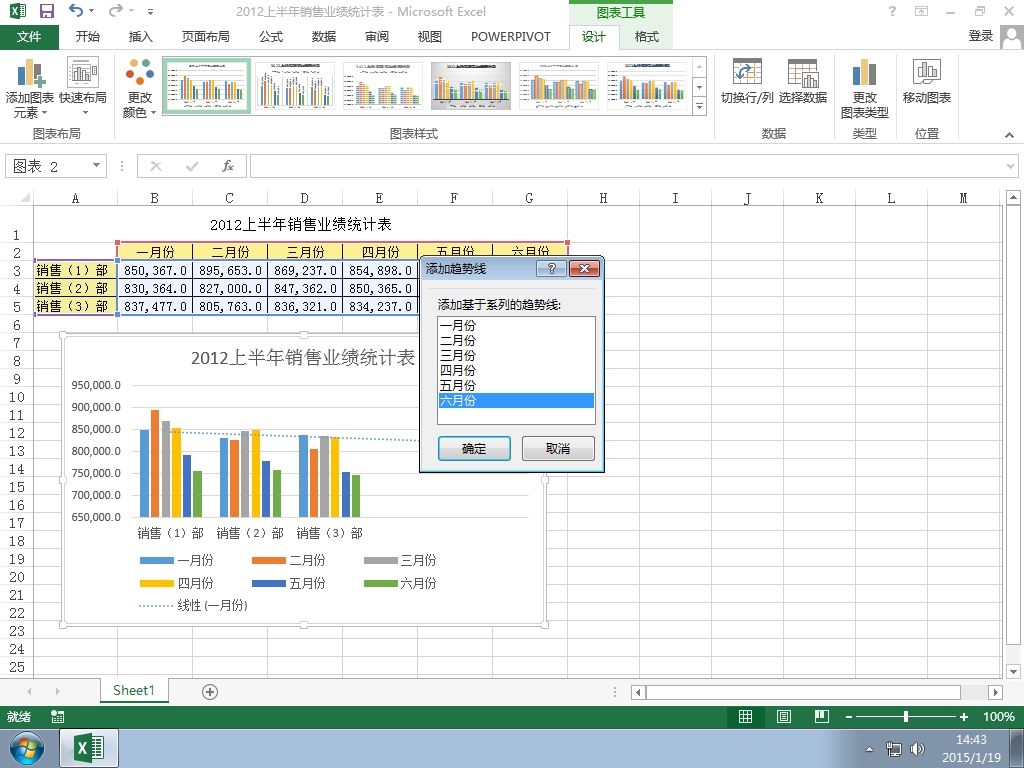Switch to Page Layout view button
This screenshot has width=1024, height=768.
784,716
